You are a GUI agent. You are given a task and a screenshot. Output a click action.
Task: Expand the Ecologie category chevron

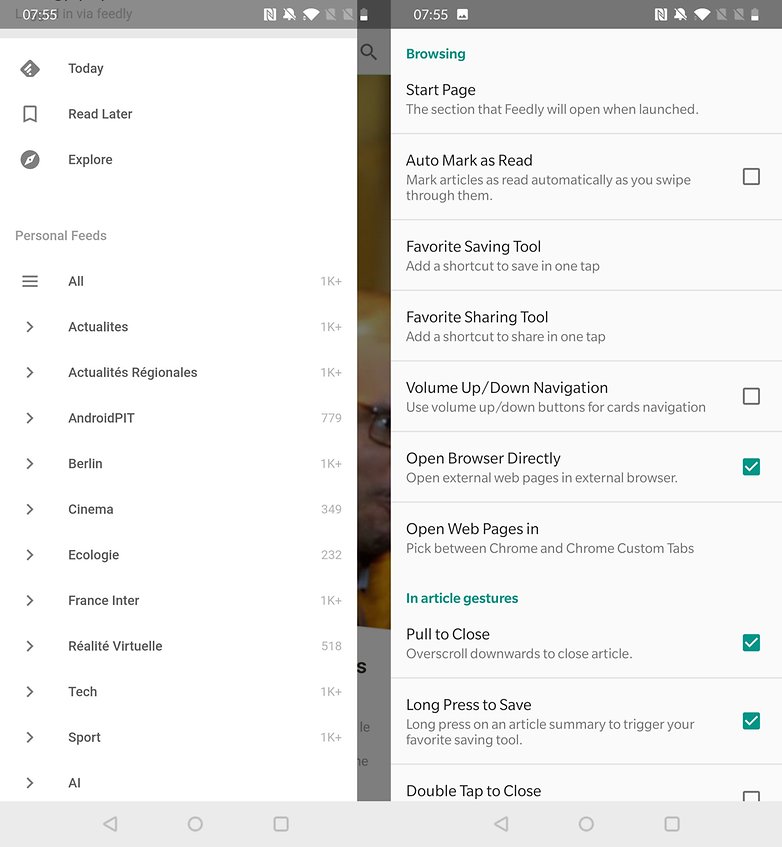pyautogui.click(x=30, y=555)
